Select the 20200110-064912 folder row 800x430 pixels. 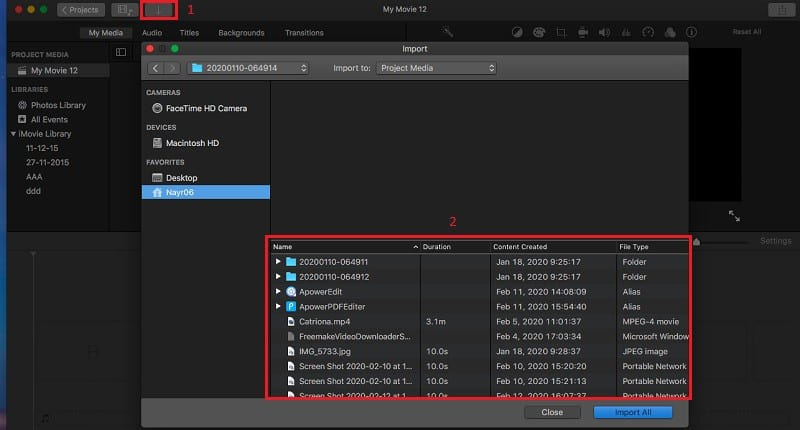(x=480, y=276)
